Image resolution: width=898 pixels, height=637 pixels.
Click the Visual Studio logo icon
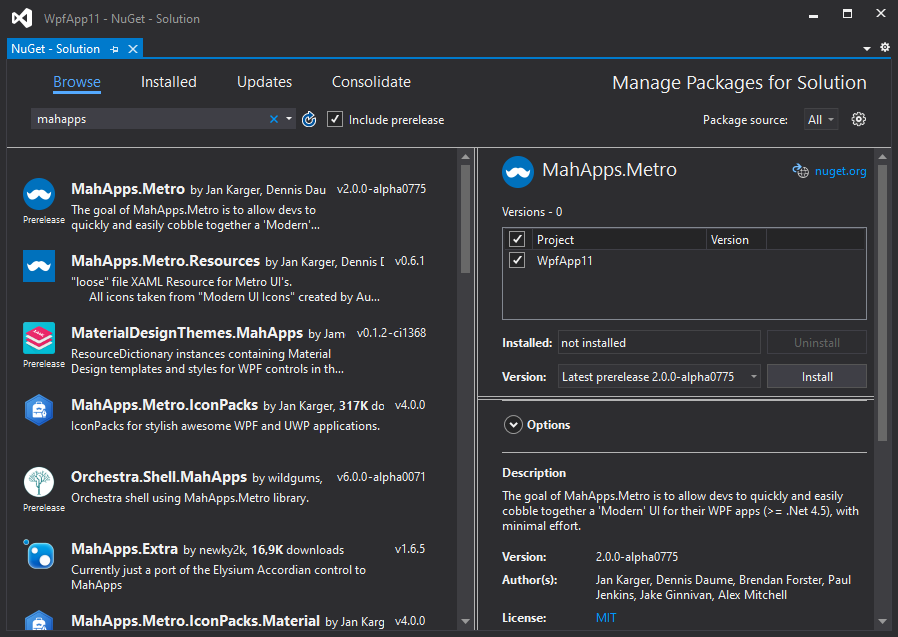pos(22,18)
